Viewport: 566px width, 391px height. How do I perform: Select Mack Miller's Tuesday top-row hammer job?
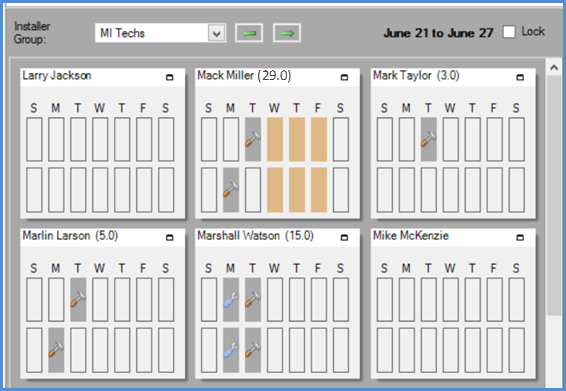pyautogui.click(x=253, y=139)
